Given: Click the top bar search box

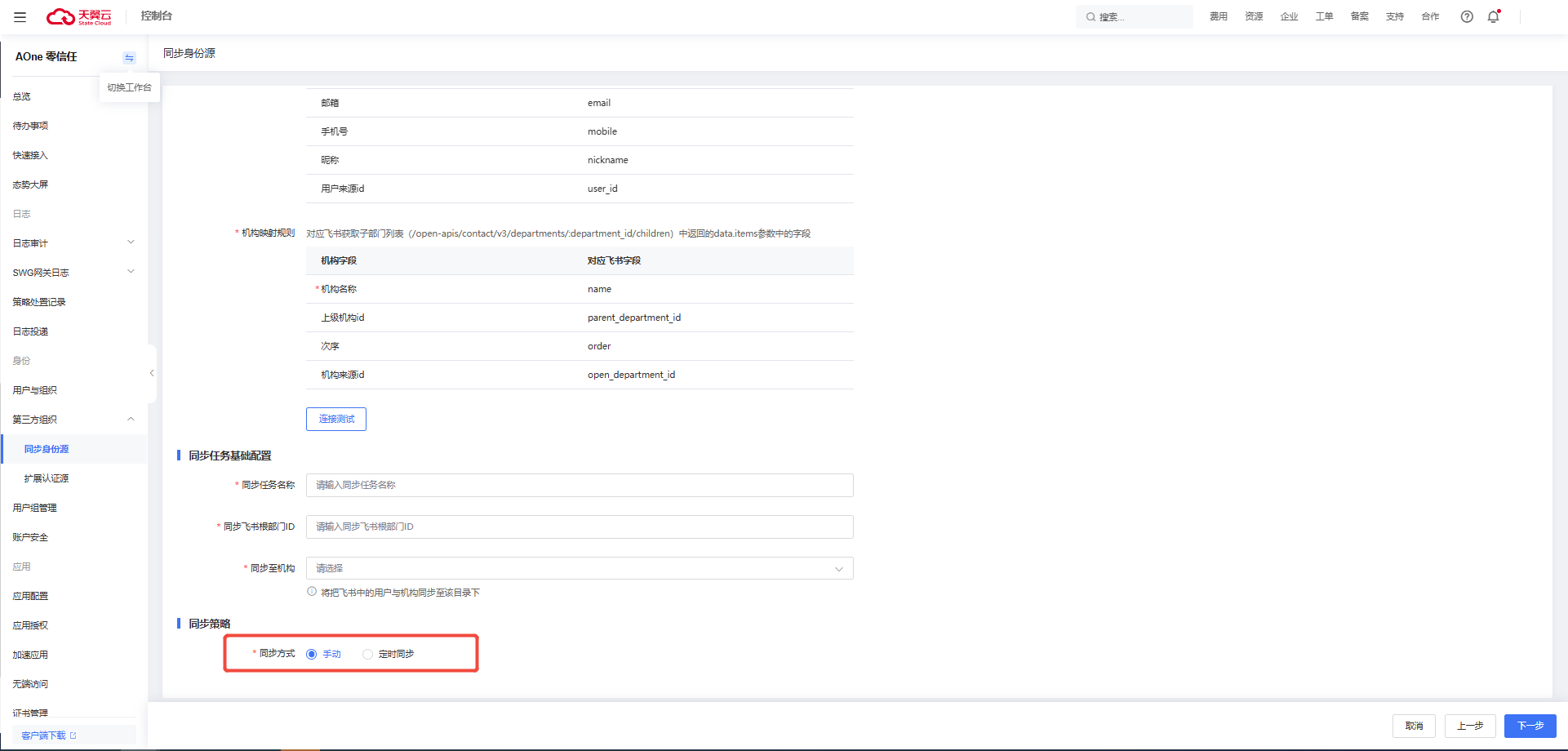Looking at the screenshot, I should point(1135,16).
